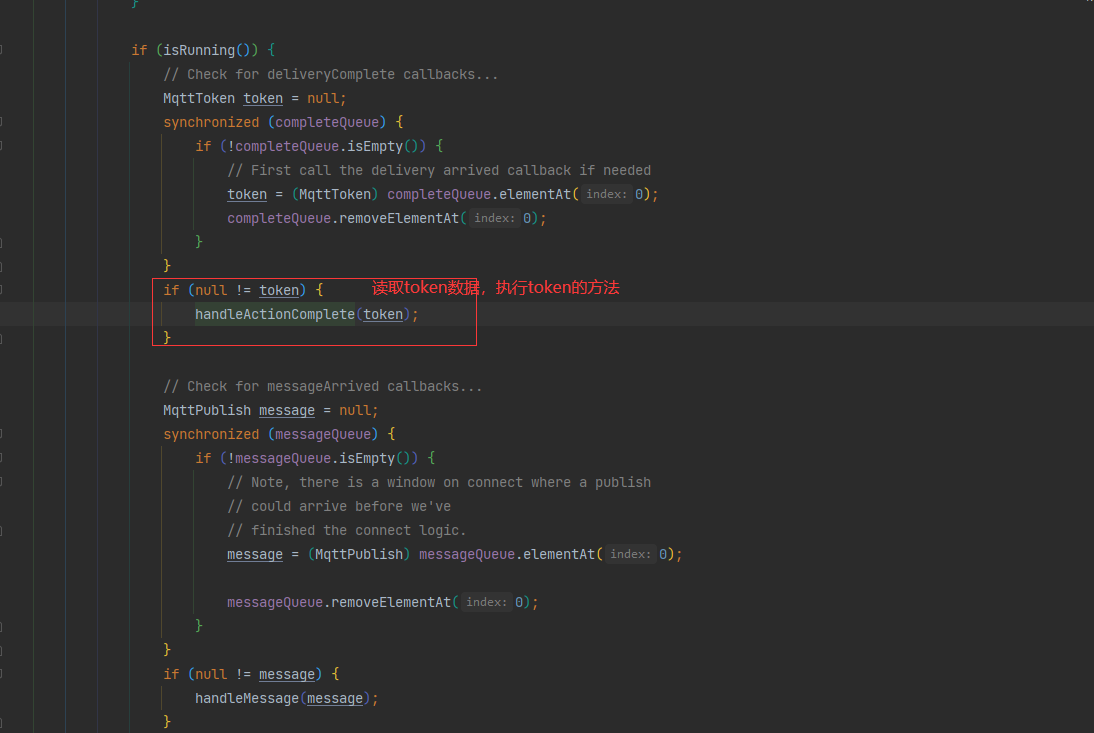This screenshot has width=1094, height=733.
Task: Click index: hint in completeQueue.removeElementAt
Action: (494, 218)
